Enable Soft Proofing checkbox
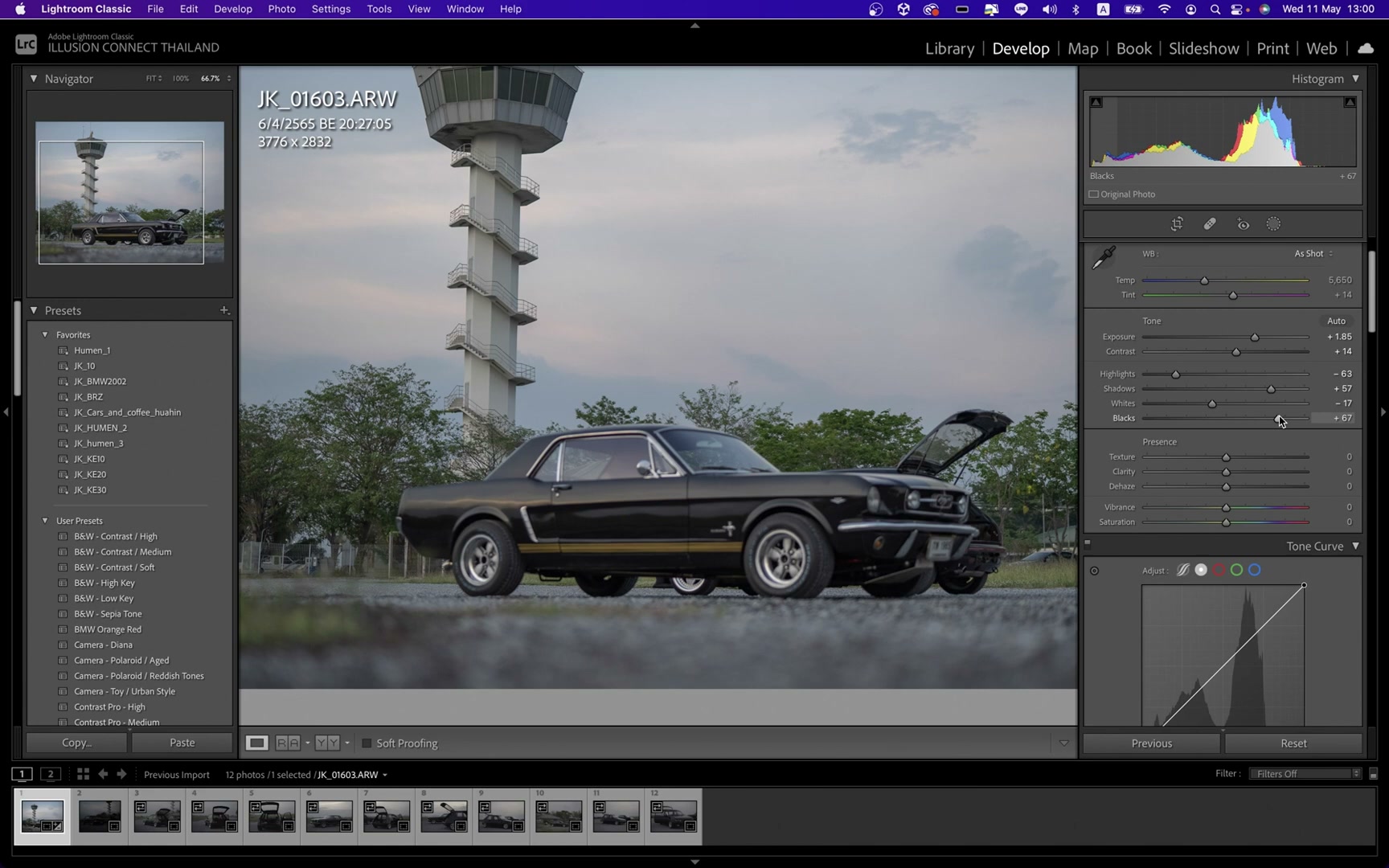 367,743
